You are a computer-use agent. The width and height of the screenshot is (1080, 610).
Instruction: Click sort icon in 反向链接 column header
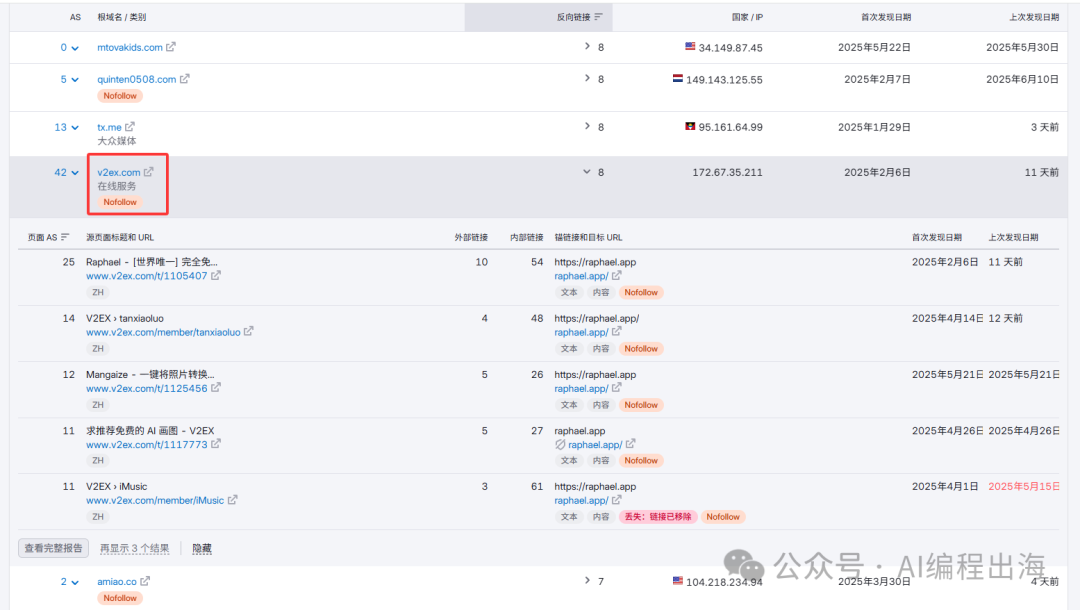(x=598, y=17)
